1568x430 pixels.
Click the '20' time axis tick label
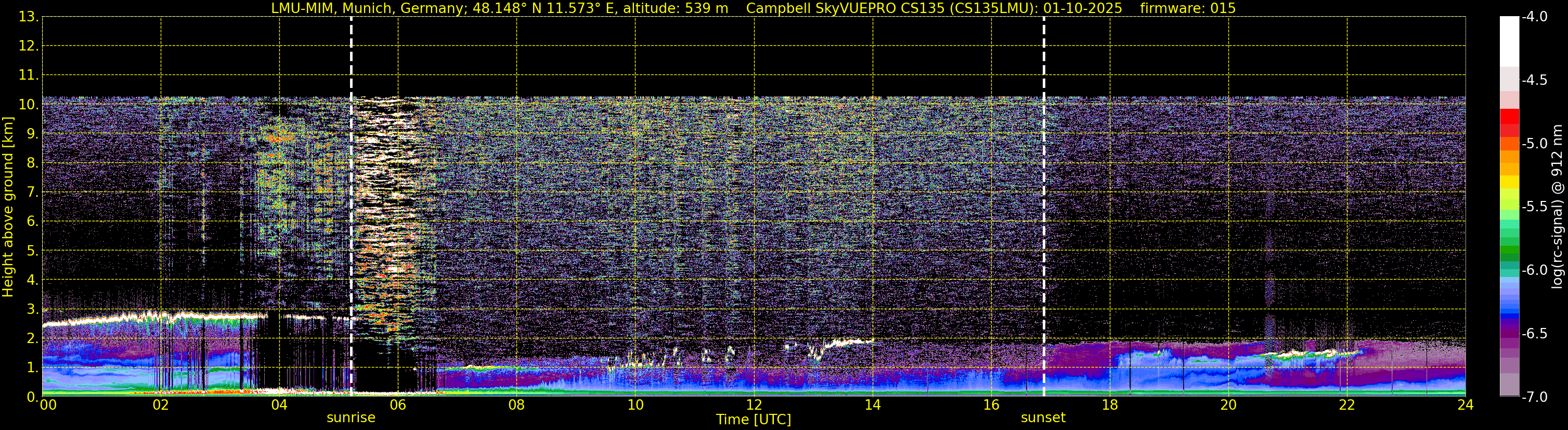1228,405
